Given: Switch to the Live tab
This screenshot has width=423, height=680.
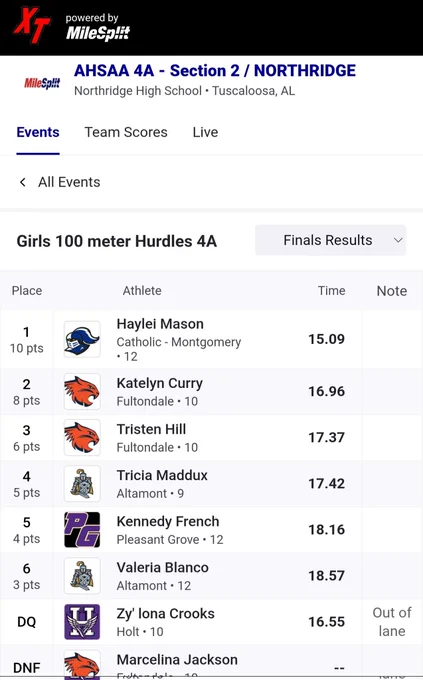Looking at the screenshot, I should [205, 132].
